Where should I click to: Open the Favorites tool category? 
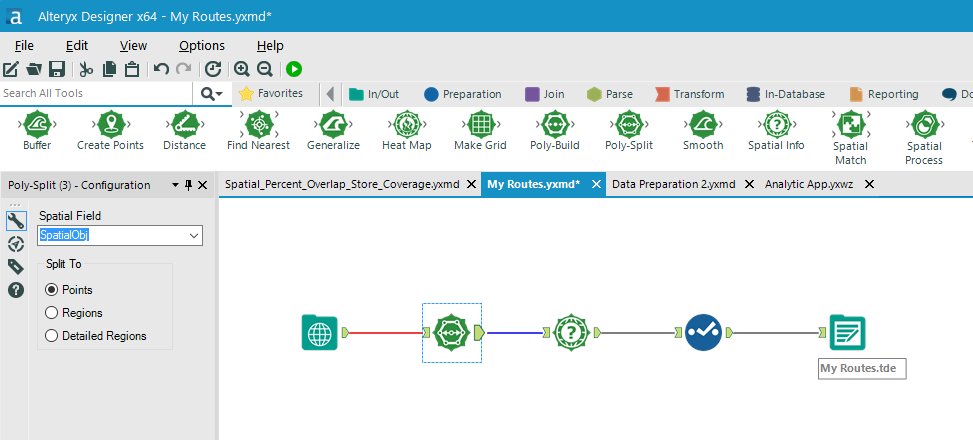(x=271, y=94)
